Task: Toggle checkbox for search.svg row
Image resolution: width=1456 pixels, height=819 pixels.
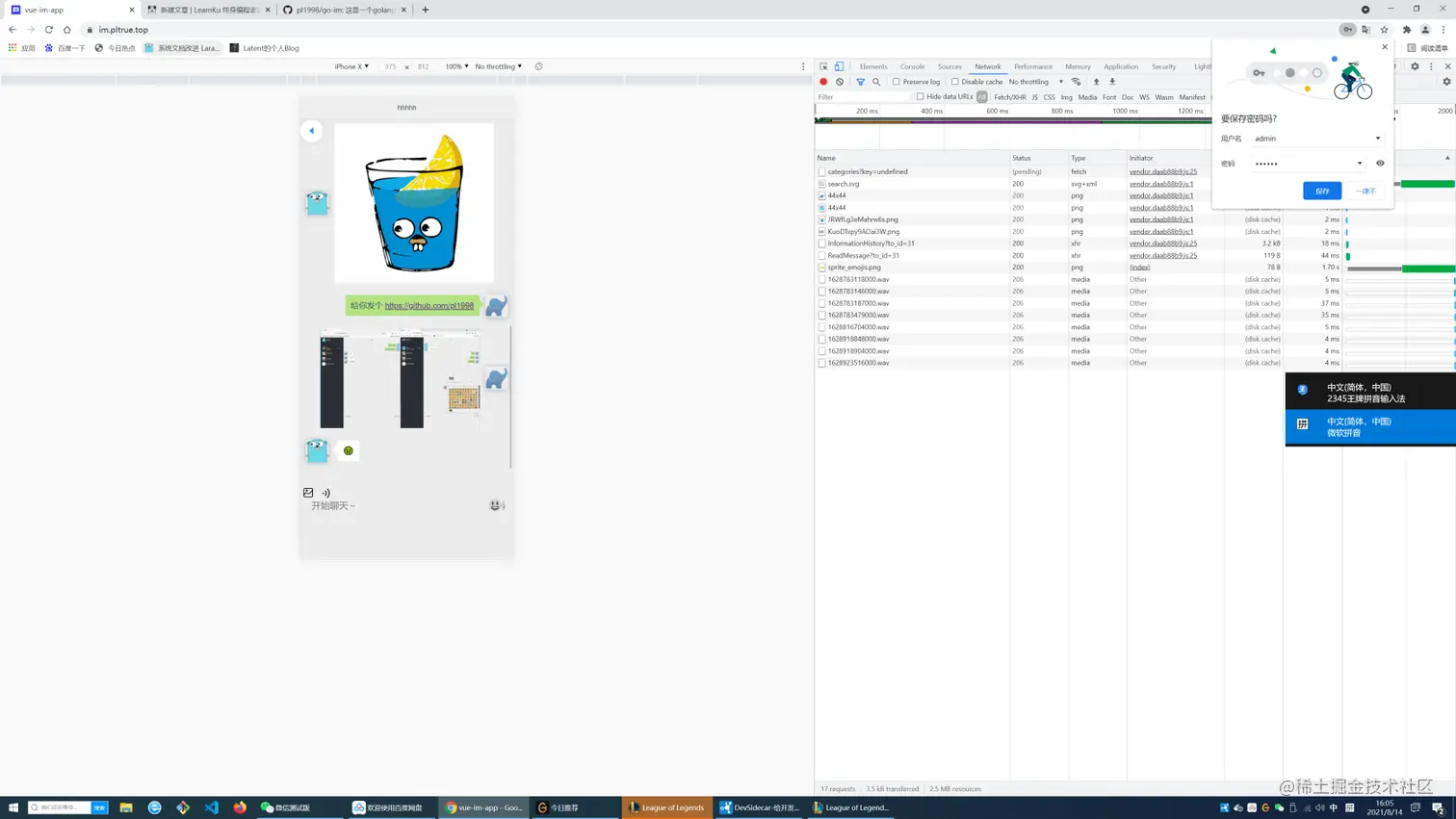Action: click(821, 184)
